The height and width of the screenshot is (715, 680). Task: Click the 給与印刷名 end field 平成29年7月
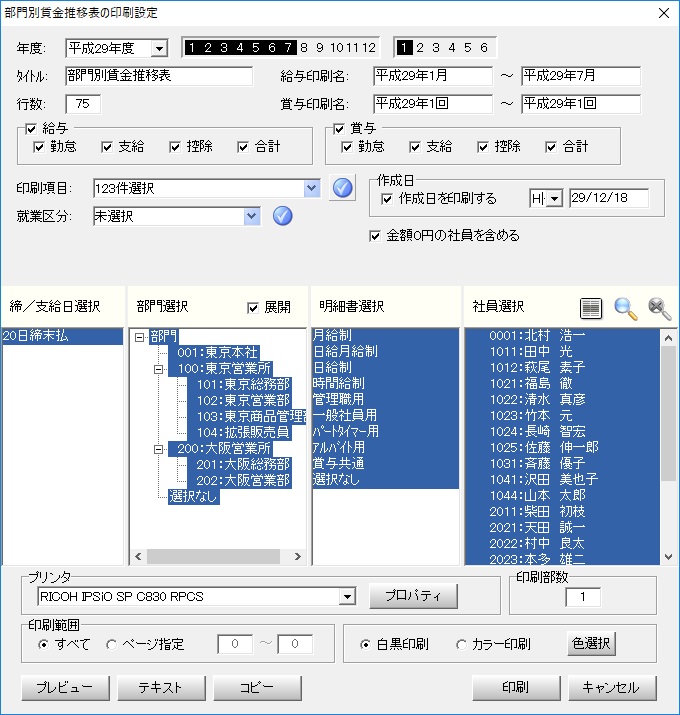point(581,76)
